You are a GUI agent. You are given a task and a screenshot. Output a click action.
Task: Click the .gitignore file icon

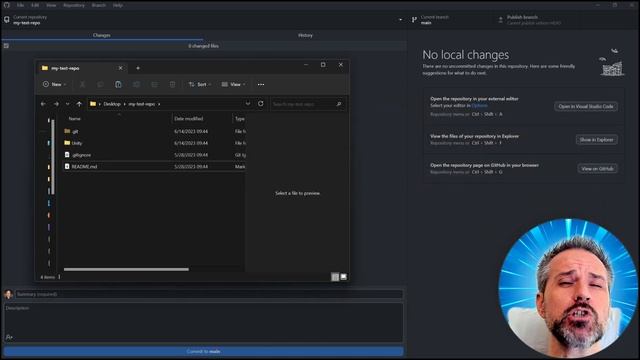click(67, 155)
